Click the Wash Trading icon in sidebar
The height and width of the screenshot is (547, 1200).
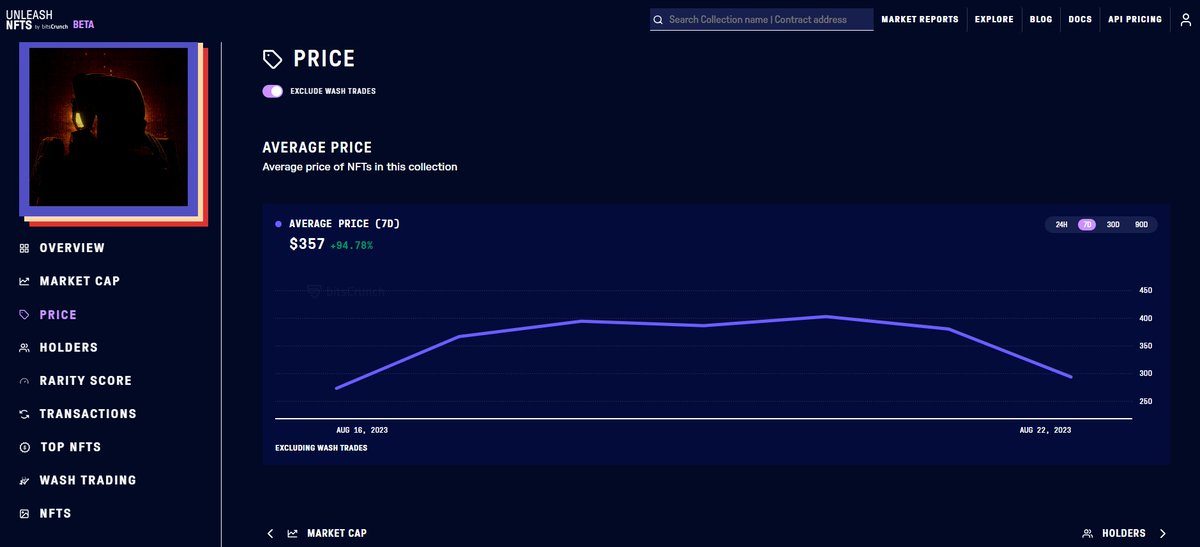(x=24, y=480)
